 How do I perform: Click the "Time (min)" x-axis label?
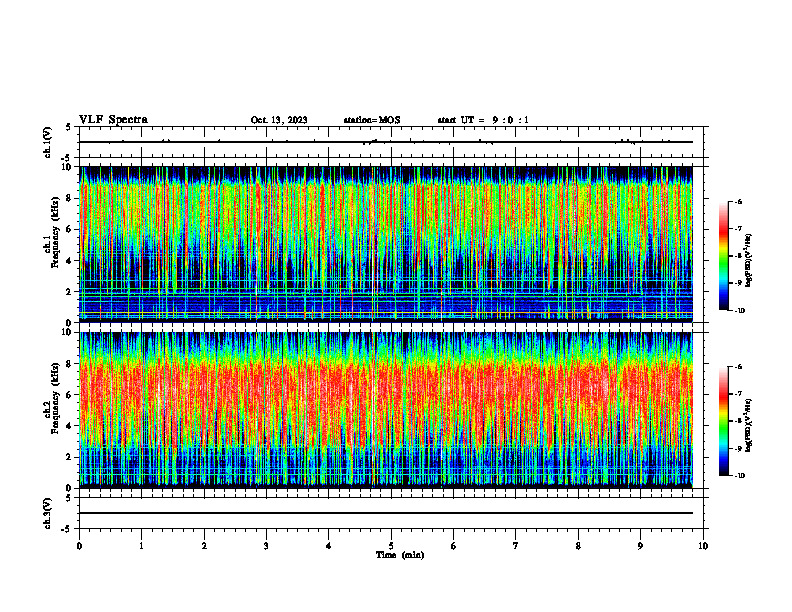point(400,555)
